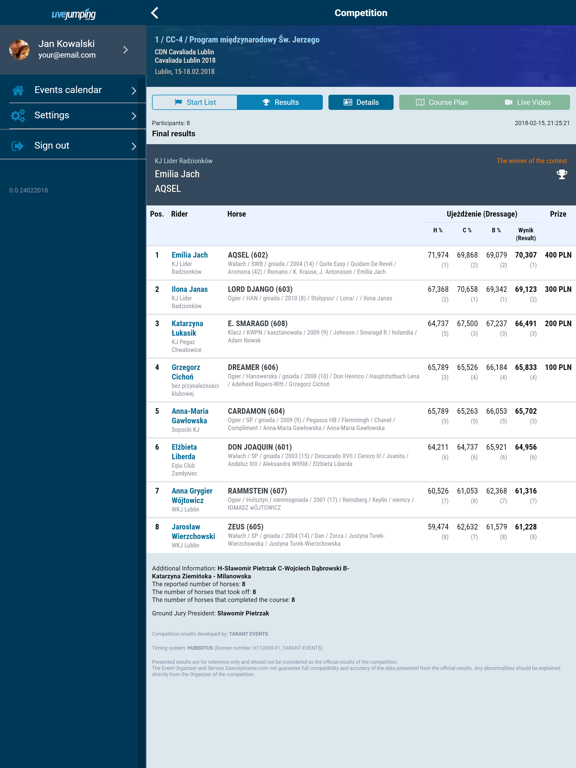Click version number 0.0.24022018
Viewport: 576px width, 768px height.
[x=28, y=190]
